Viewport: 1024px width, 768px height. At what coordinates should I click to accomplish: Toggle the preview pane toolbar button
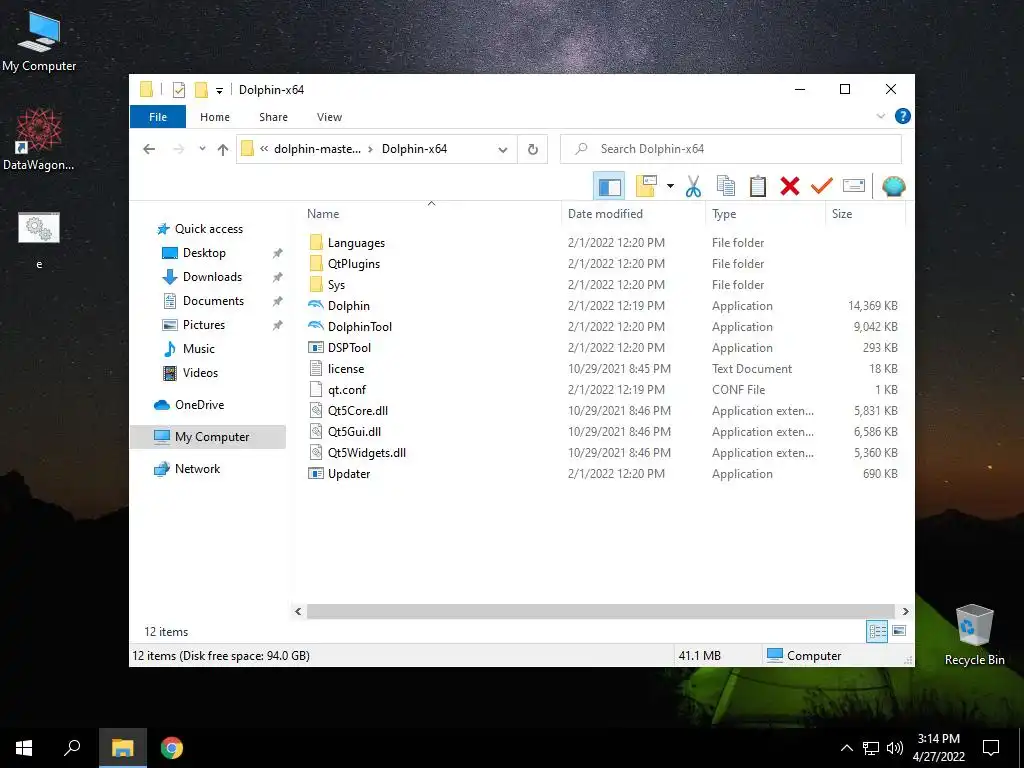pos(609,187)
